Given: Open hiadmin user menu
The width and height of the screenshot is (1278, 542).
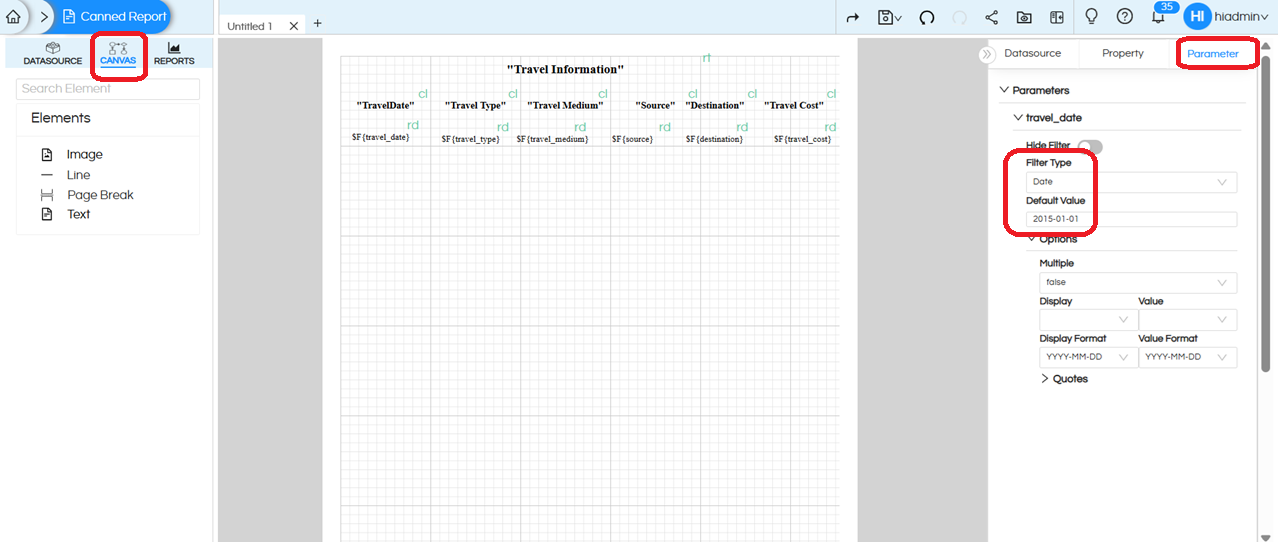Looking at the screenshot, I should click(x=1241, y=18).
